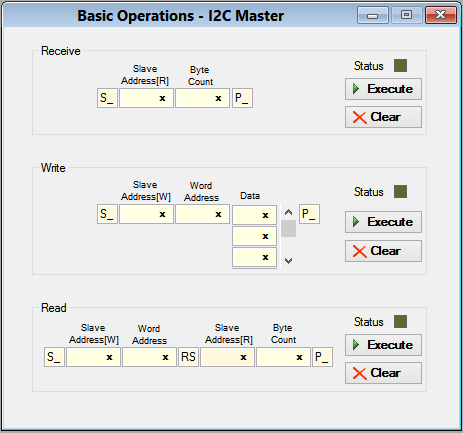Minimize the I2C Master window
The width and height of the screenshot is (463, 433).
click(373, 15)
